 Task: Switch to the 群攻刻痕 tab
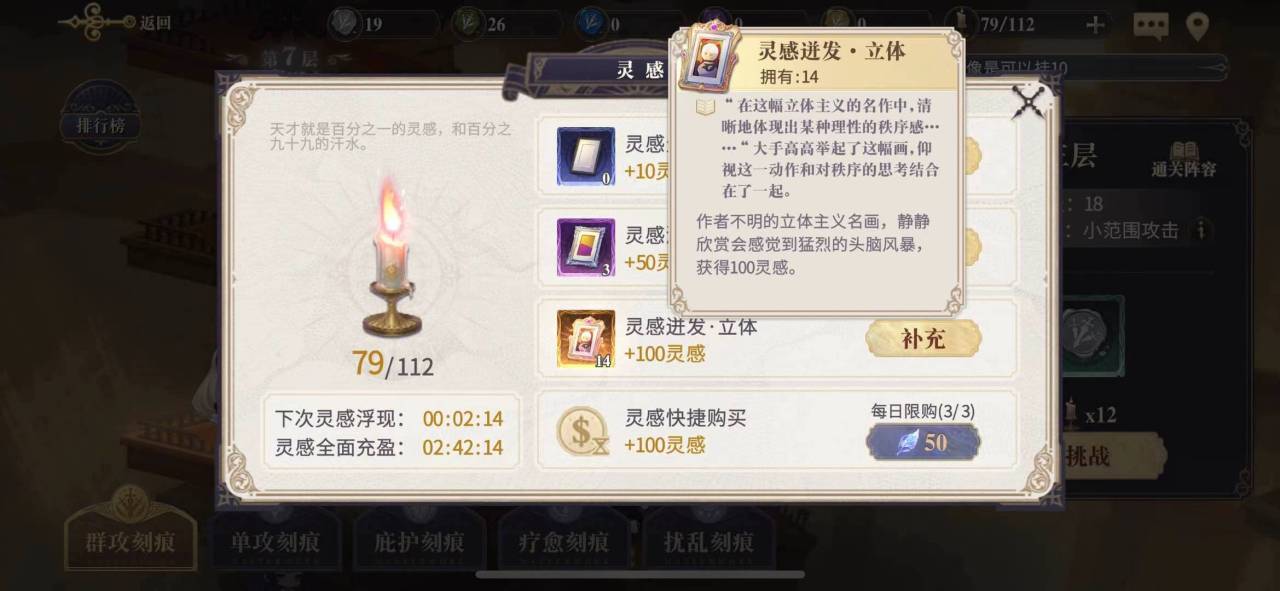(x=131, y=542)
